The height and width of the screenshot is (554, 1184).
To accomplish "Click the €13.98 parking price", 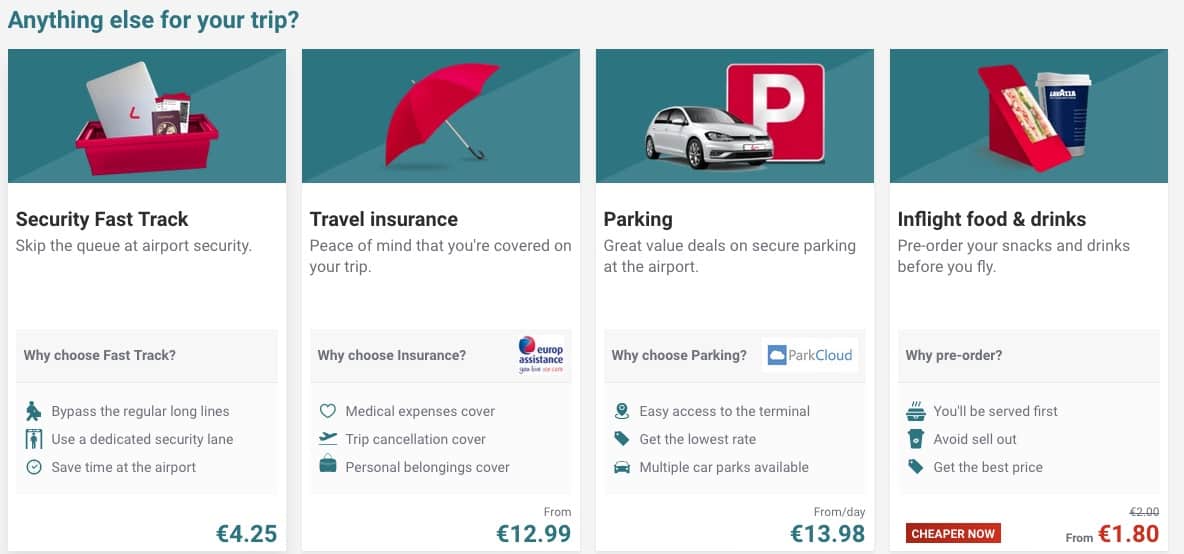I will [x=828, y=534].
